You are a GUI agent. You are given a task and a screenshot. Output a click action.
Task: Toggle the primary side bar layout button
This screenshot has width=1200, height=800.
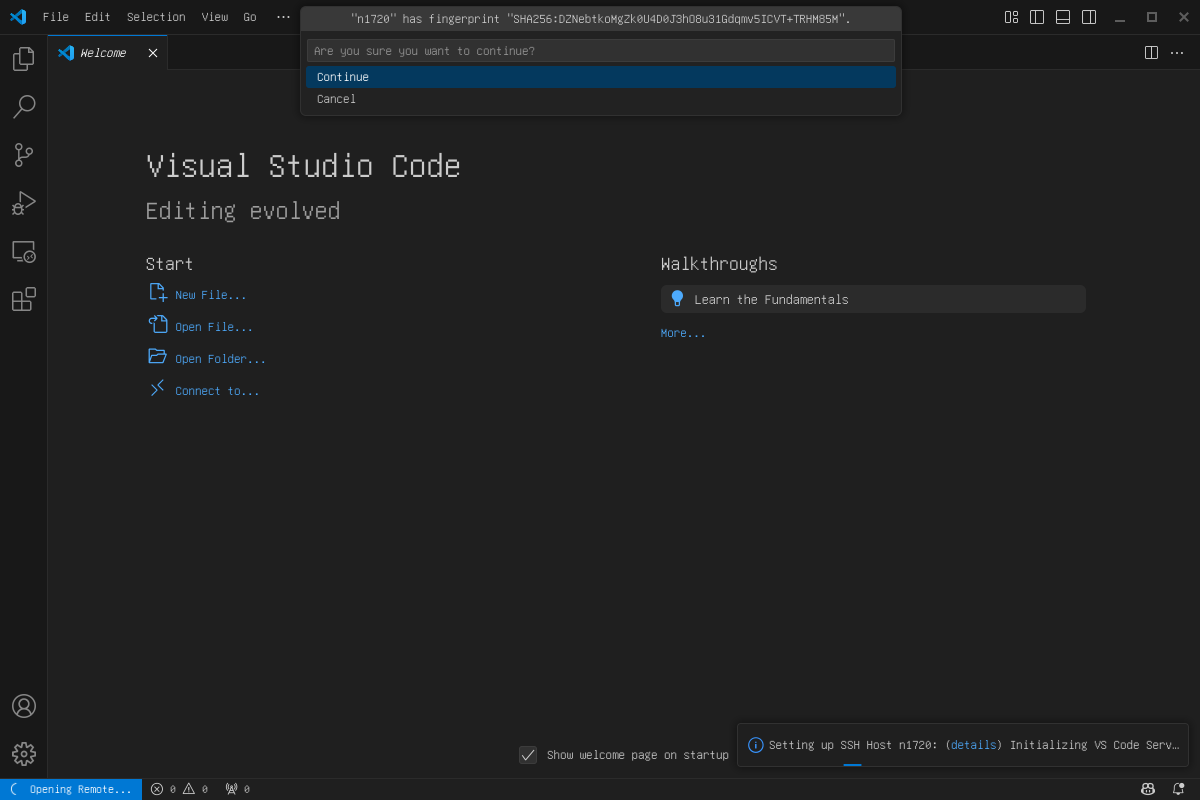coord(1037,17)
